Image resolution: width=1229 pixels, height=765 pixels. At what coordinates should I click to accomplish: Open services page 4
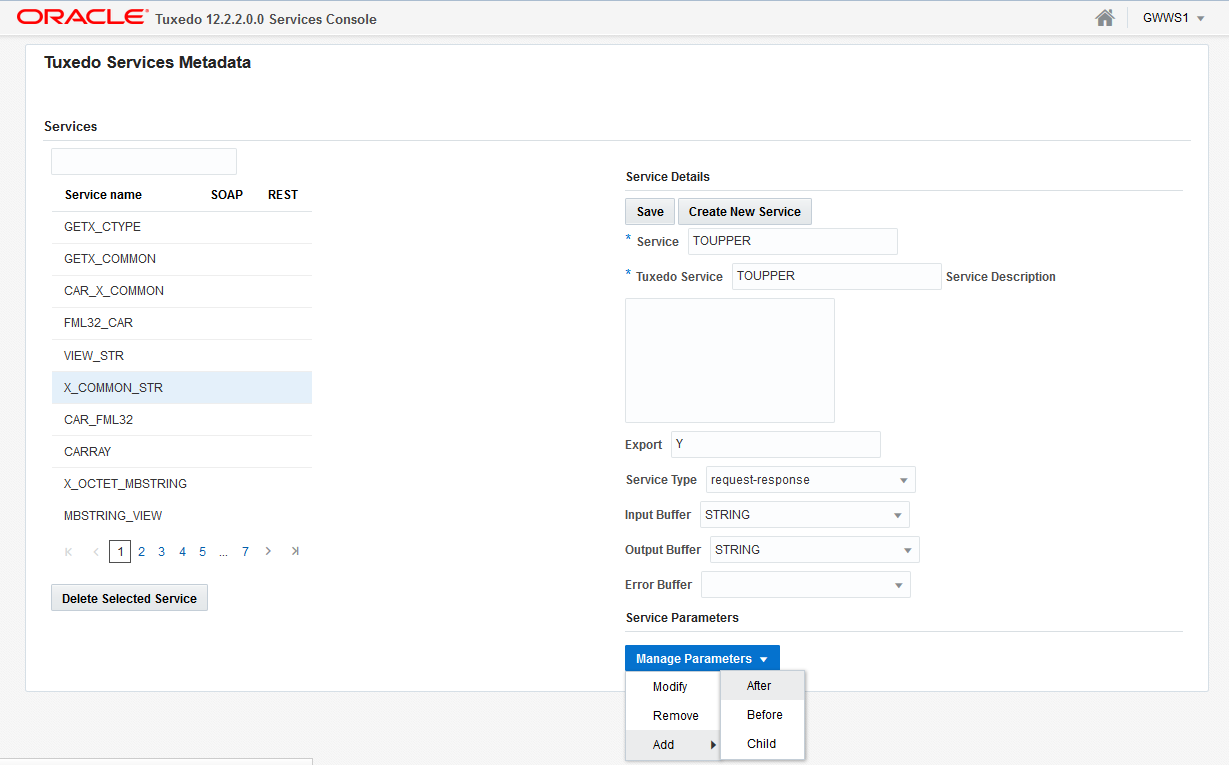tap(182, 551)
